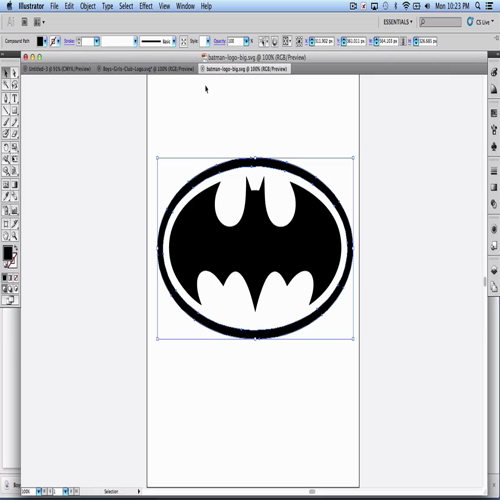This screenshot has width=500, height=500.
Task: Expand the stroke weight dropdown
Action: 97,41
